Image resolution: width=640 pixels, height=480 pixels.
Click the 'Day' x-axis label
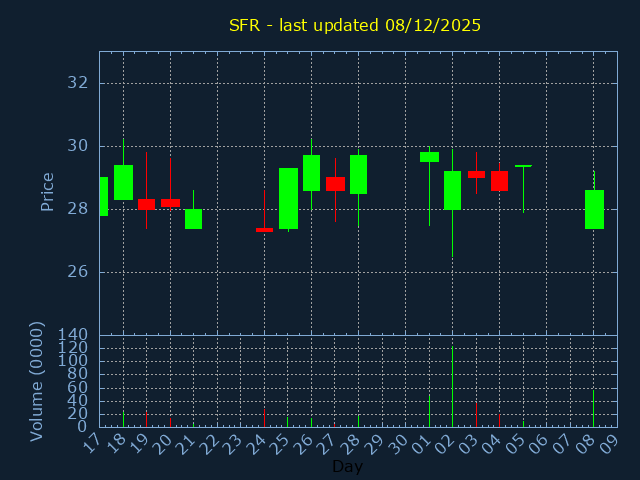(347, 466)
